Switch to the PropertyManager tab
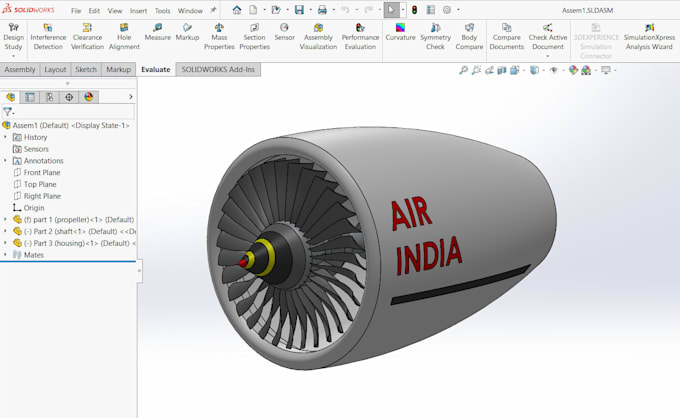Screen dimensions: 680x418 (30, 97)
